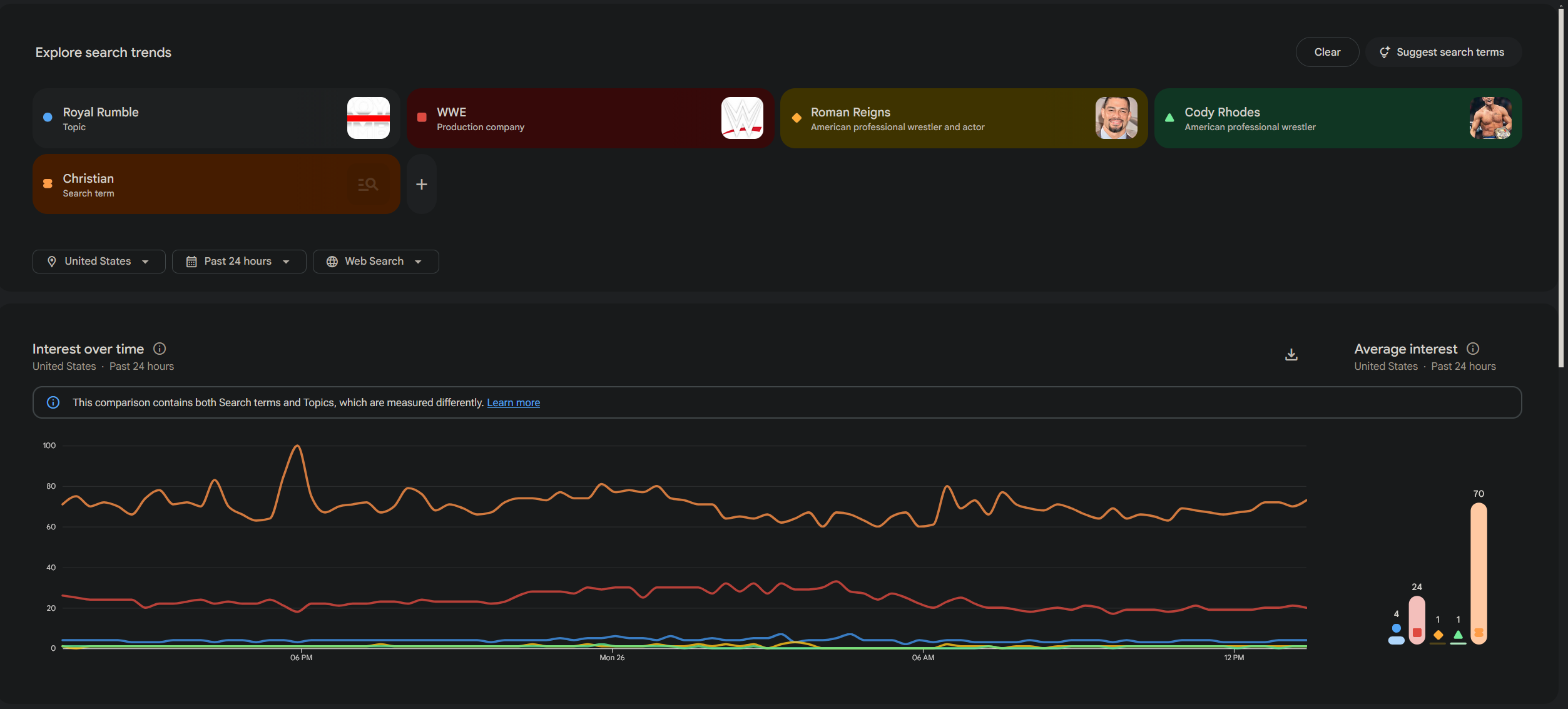This screenshot has width=1568, height=709.
Task: Click the WWE logo thumbnail
Action: (742, 118)
